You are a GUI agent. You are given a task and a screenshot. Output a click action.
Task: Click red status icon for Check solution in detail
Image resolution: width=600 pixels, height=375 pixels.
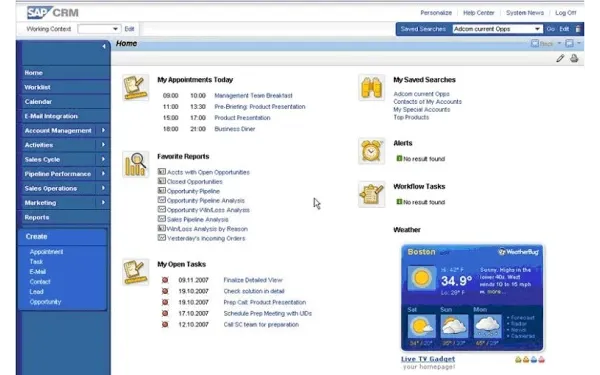(x=165, y=291)
